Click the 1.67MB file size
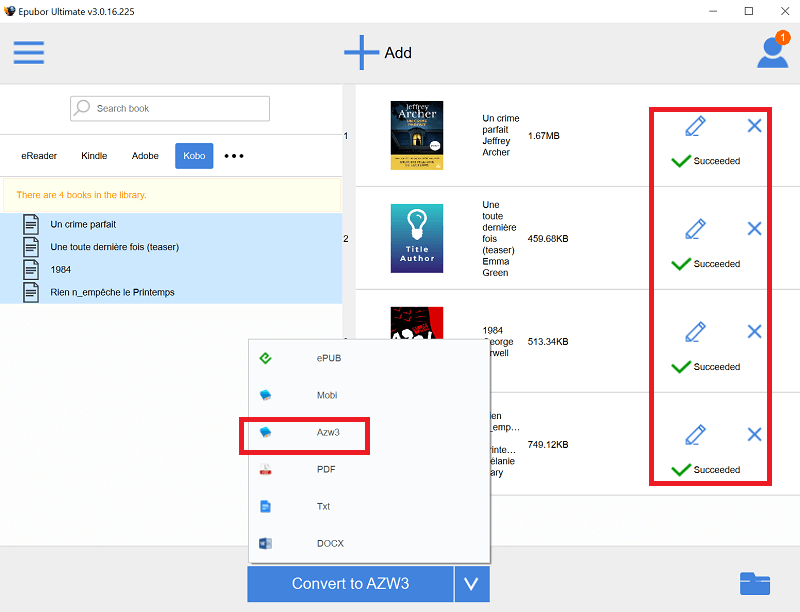This screenshot has height=612, width=800. 544,136
